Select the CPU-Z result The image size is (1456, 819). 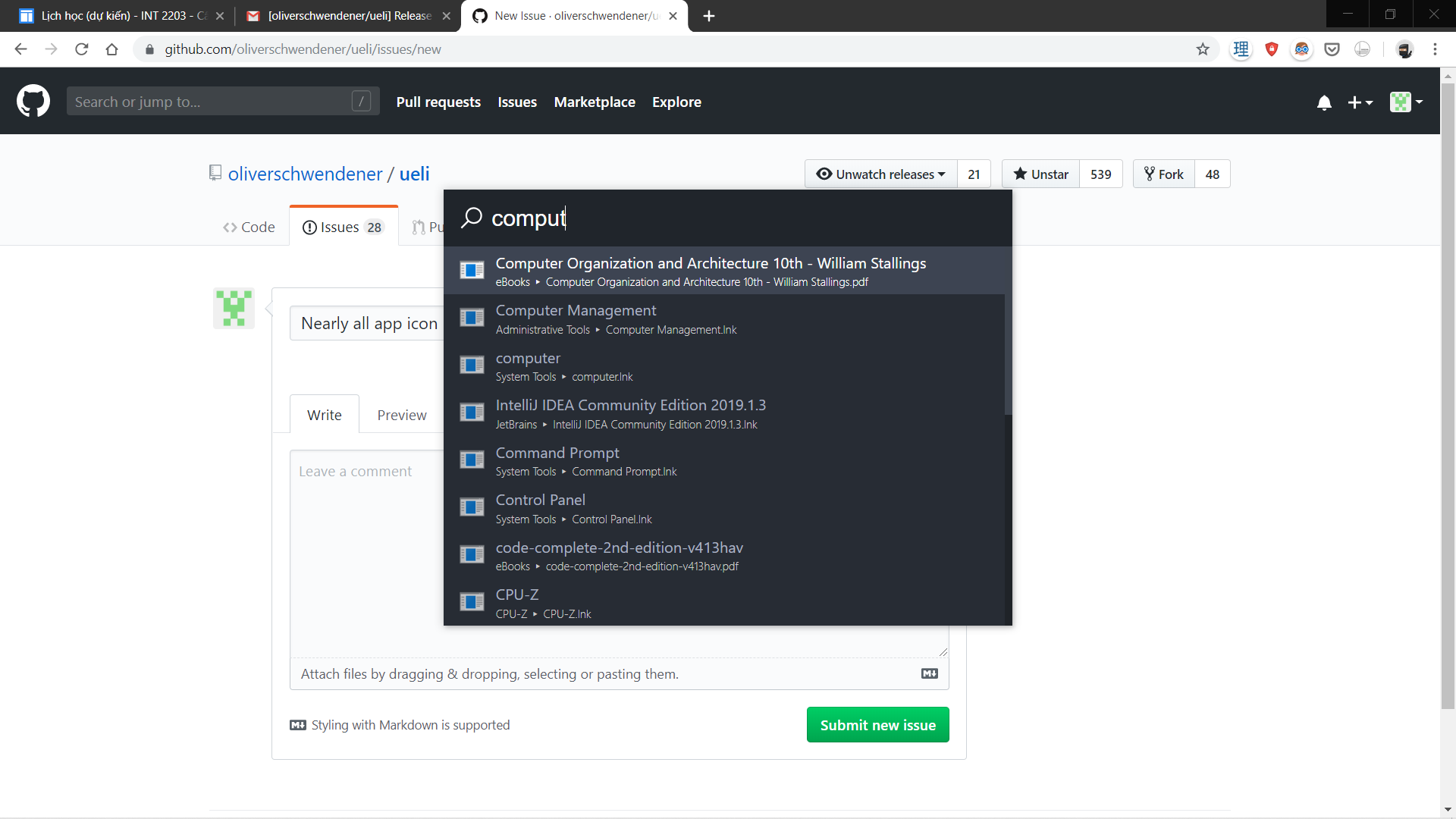[724, 603]
